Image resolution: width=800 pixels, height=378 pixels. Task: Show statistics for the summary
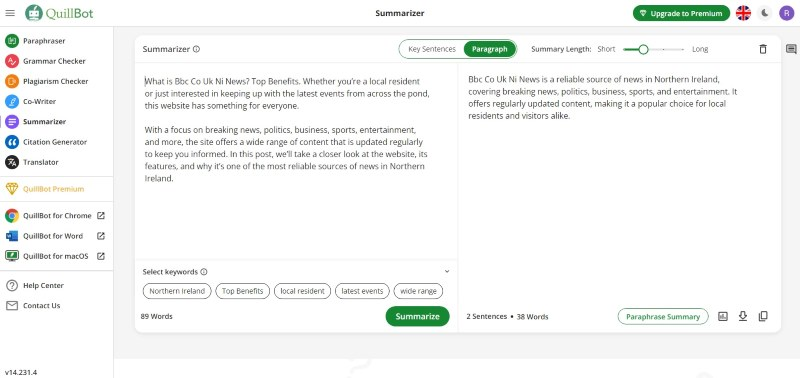point(723,316)
